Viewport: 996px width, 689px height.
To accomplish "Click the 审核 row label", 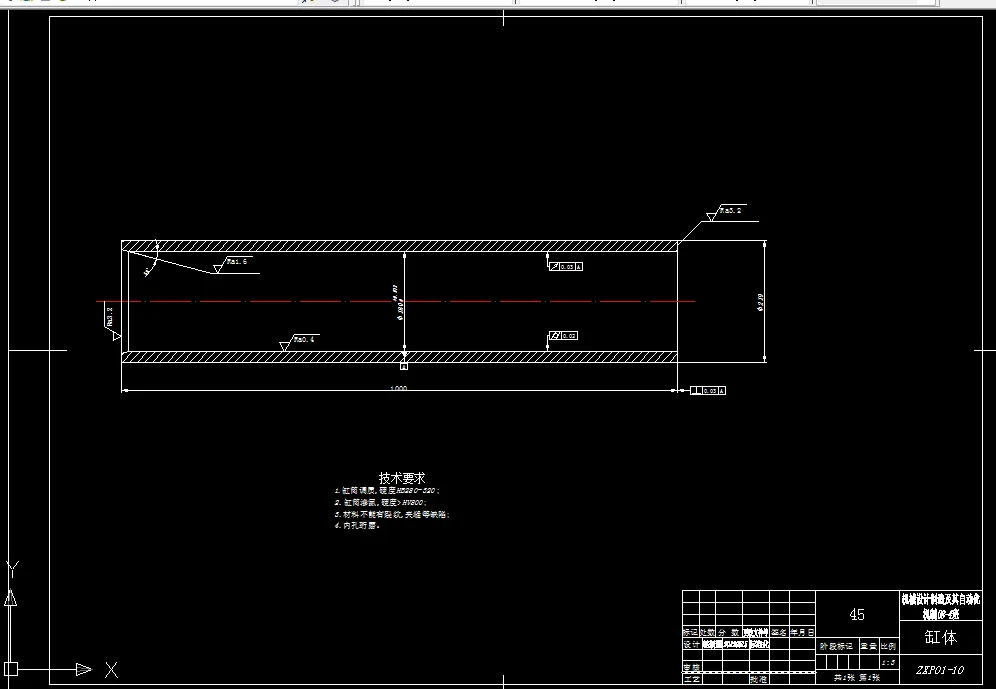I will coord(691,668).
